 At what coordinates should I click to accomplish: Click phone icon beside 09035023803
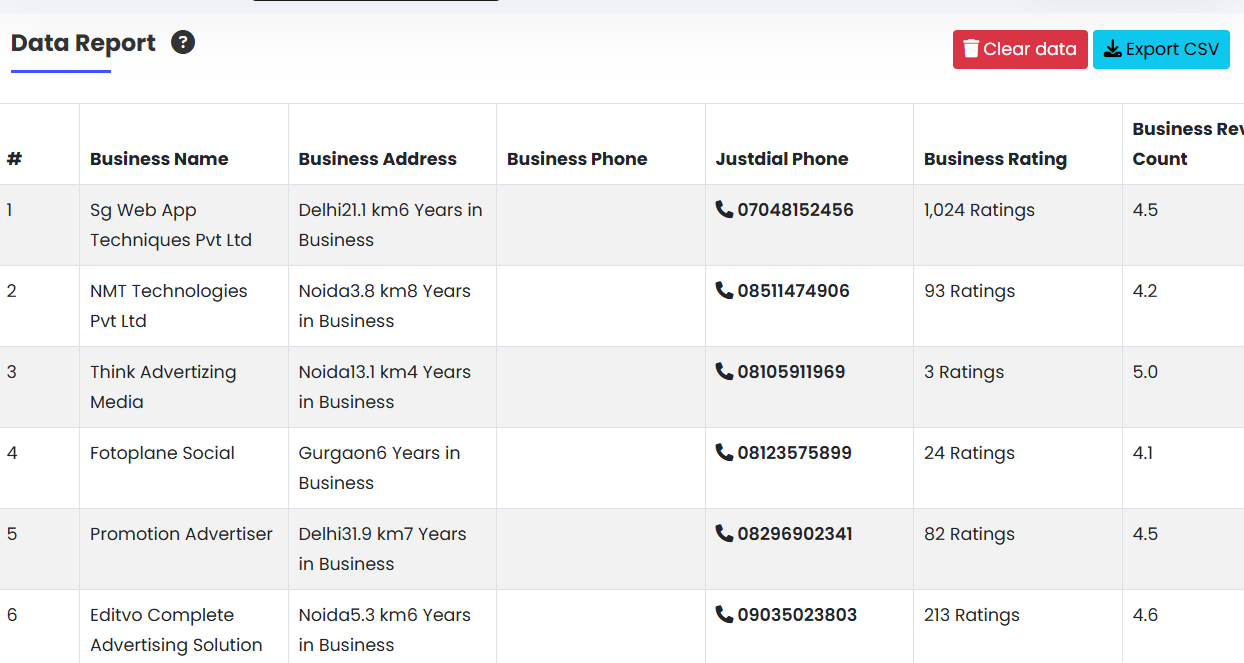point(724,614)
